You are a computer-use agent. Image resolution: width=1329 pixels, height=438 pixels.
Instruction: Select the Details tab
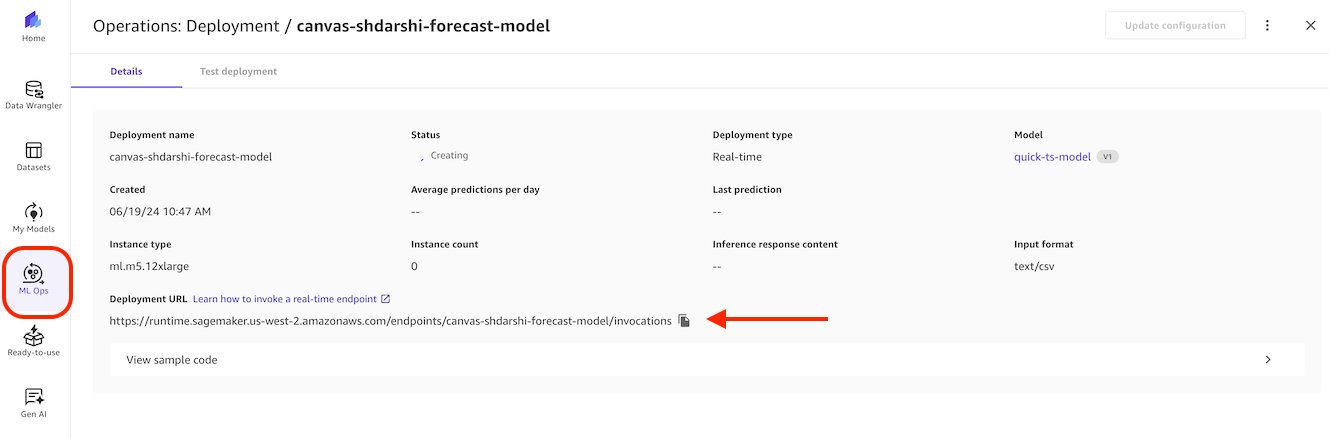click(x=126, y=72)
